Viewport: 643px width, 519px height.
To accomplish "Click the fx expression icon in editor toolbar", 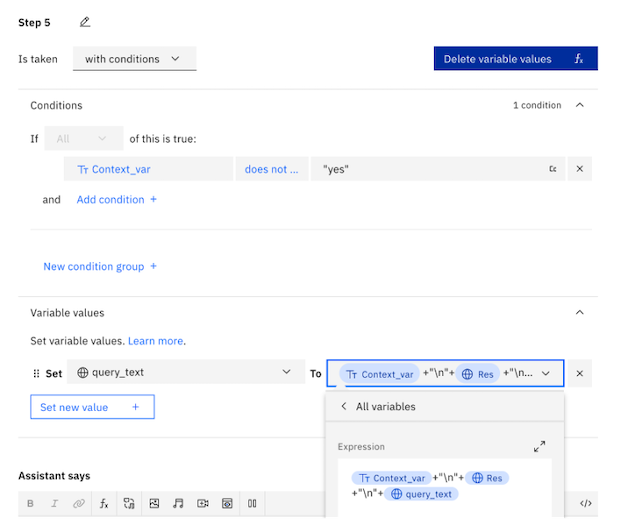I will pos(103,503).
